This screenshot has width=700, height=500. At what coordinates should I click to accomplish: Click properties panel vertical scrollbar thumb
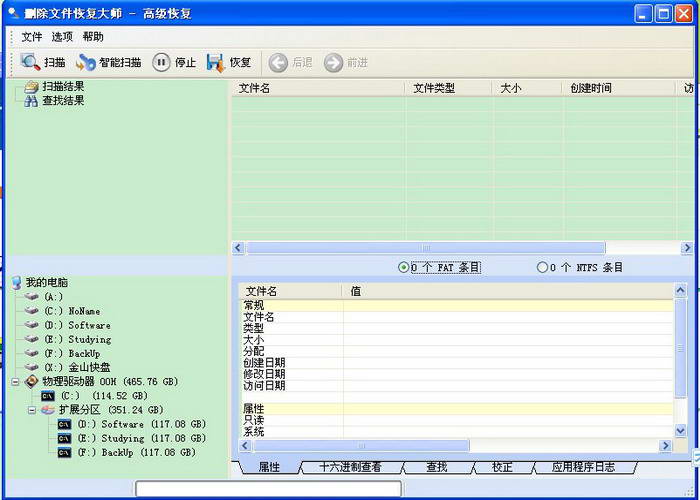pyautogui.click(x=680, y=348)
